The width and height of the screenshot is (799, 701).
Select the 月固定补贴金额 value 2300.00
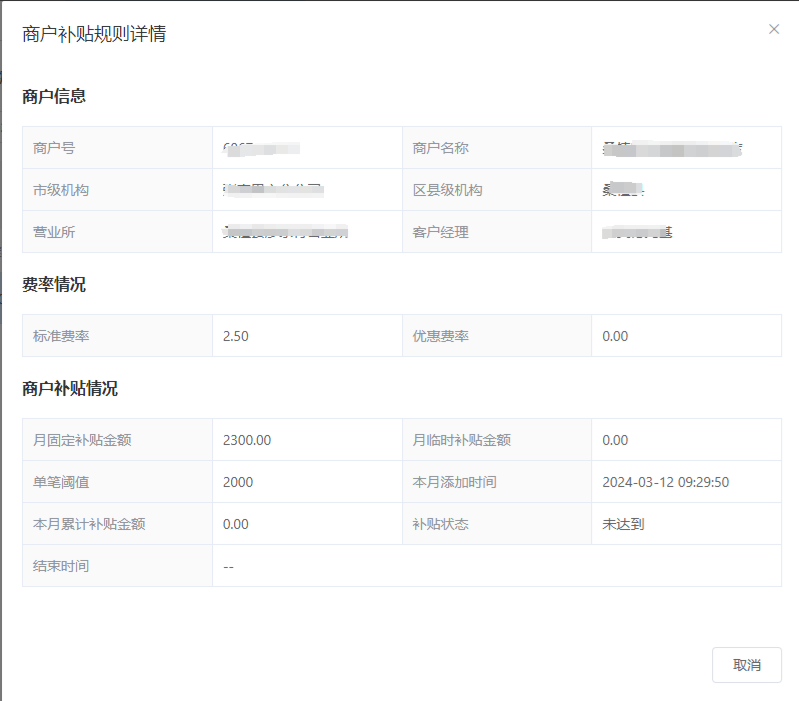247,440
